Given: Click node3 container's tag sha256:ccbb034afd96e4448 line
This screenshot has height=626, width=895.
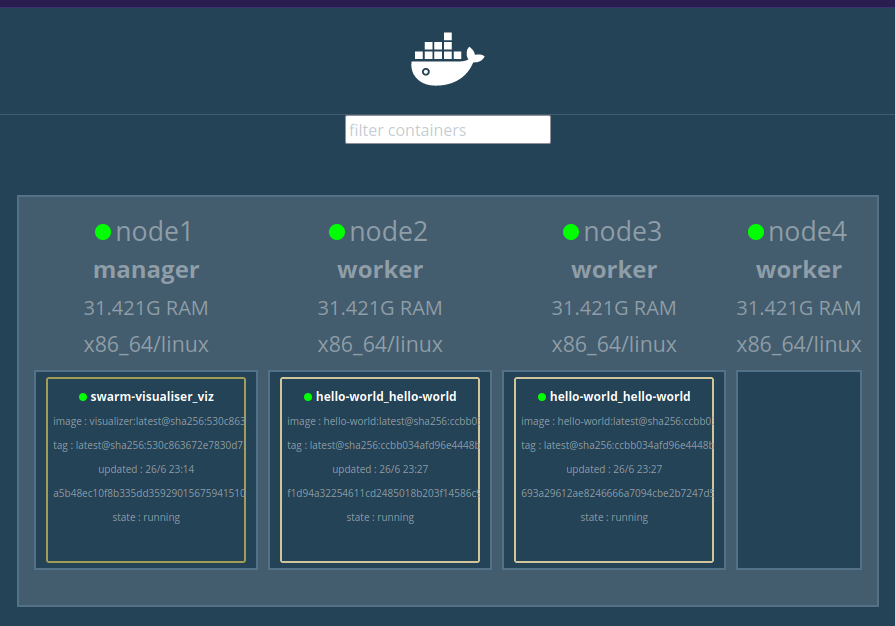Looking at the screenshot, I should 617,445.
